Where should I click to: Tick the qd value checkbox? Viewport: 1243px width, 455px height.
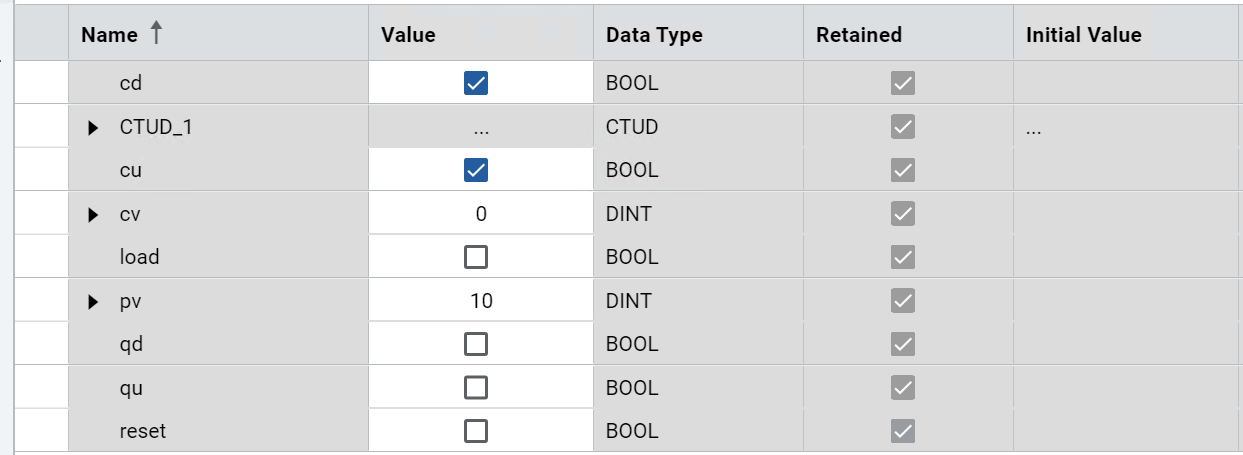click(476, 344)
